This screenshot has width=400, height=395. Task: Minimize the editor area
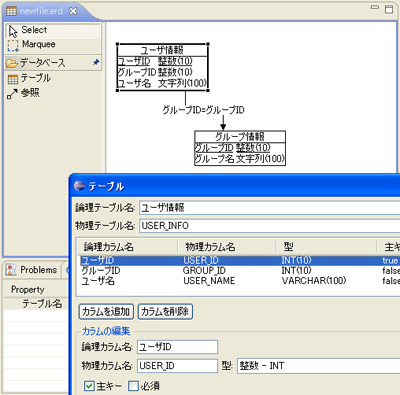[x=375, y=7]
